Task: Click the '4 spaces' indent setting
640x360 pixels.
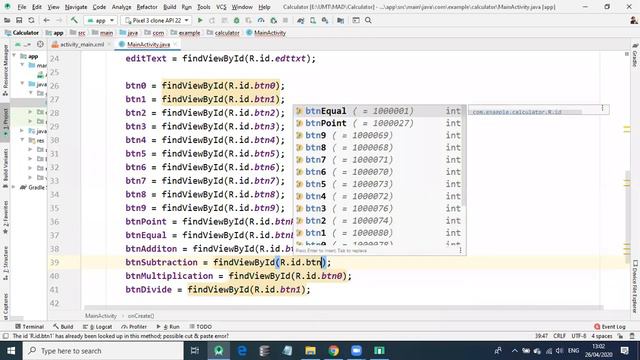Action: click(602, 336)
